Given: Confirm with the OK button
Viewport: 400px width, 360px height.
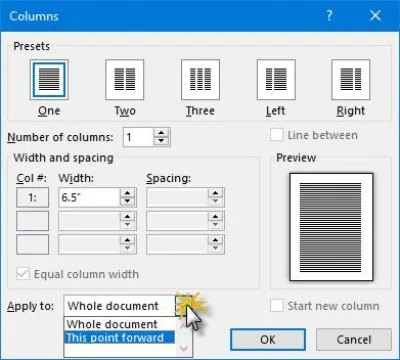Looking at the screenshot, I should [x=268, y=340].
